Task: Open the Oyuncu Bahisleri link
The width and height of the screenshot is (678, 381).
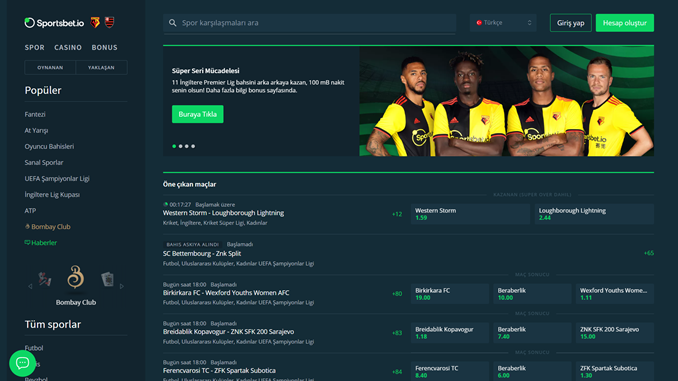Action: point(49,146)
